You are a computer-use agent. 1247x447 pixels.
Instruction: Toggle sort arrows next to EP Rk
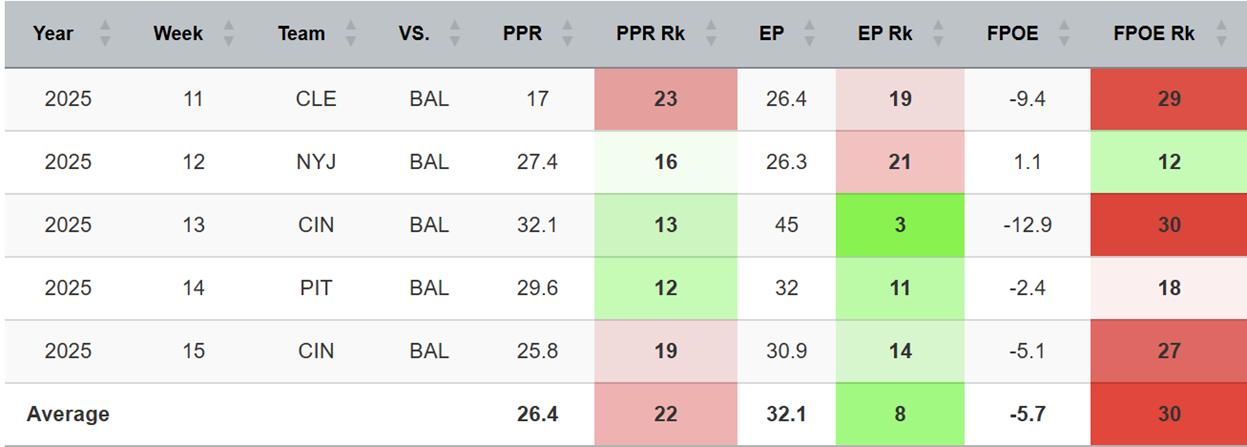coord(937,34)
